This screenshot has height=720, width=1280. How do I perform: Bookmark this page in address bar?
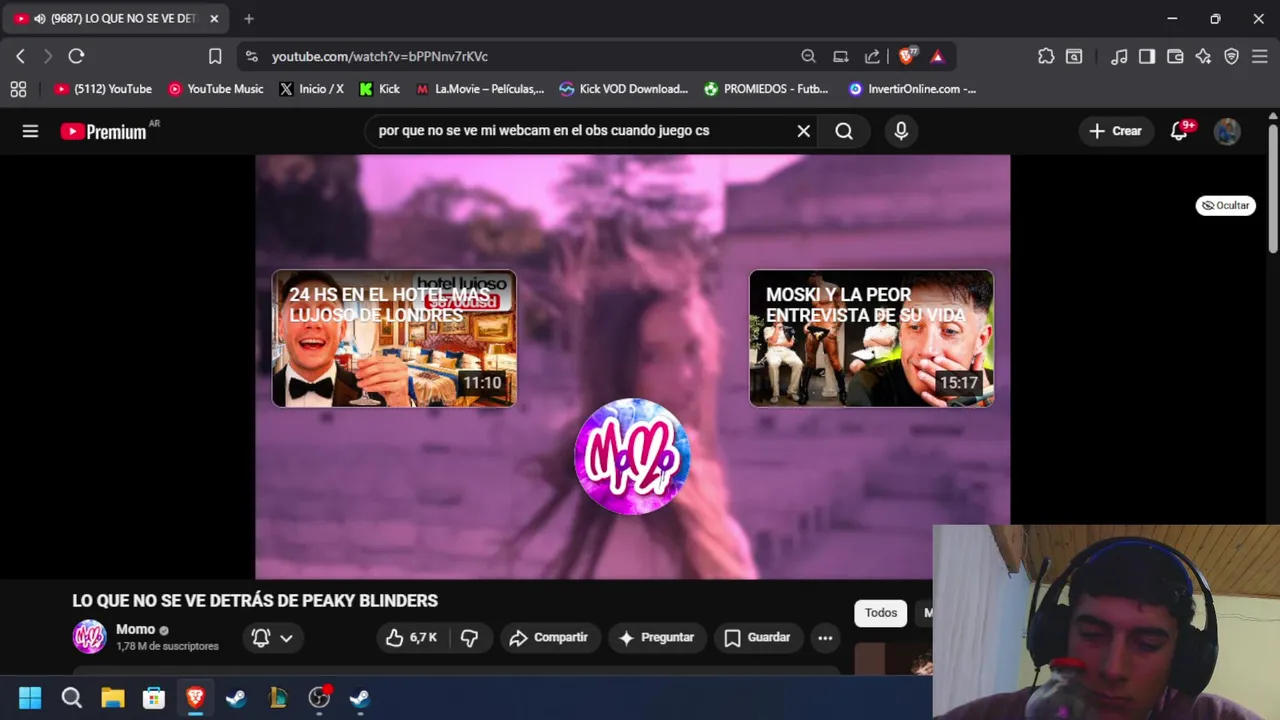[215, 56]
